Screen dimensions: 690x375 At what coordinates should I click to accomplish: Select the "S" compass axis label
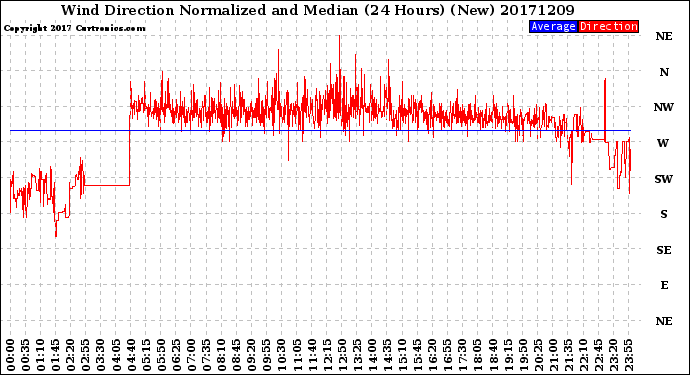[664, 214]
